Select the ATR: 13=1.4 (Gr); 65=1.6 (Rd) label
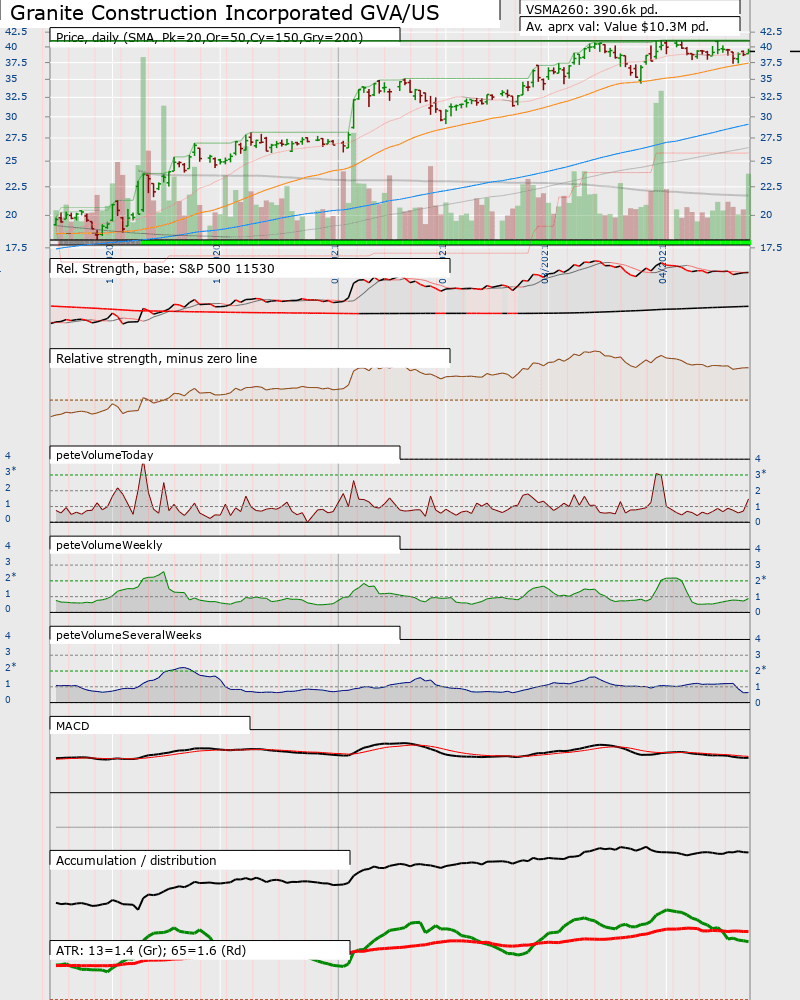Screen dimensions: 800x1000 coord(151,950)
